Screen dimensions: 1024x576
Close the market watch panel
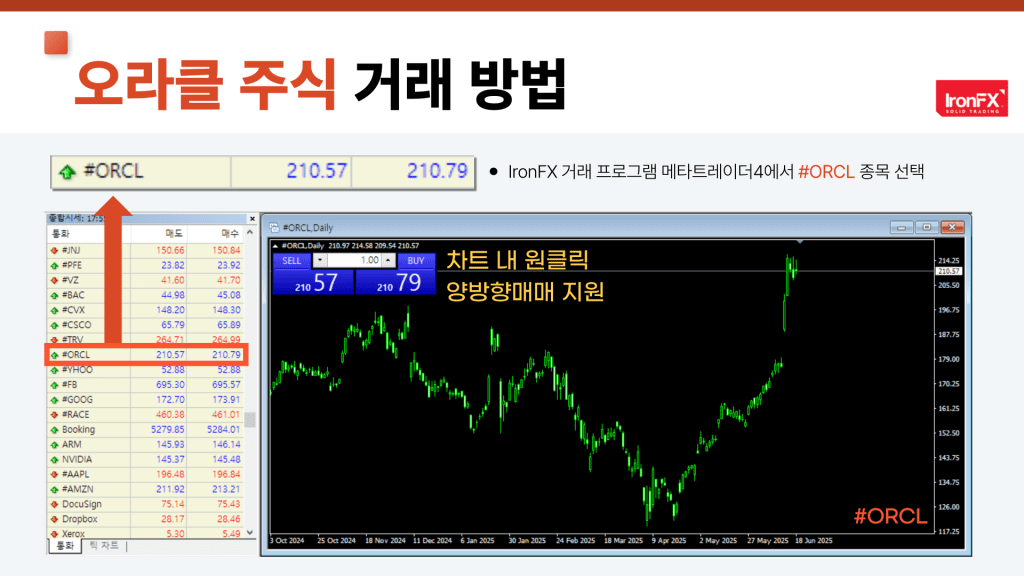[x=252, y=219]
